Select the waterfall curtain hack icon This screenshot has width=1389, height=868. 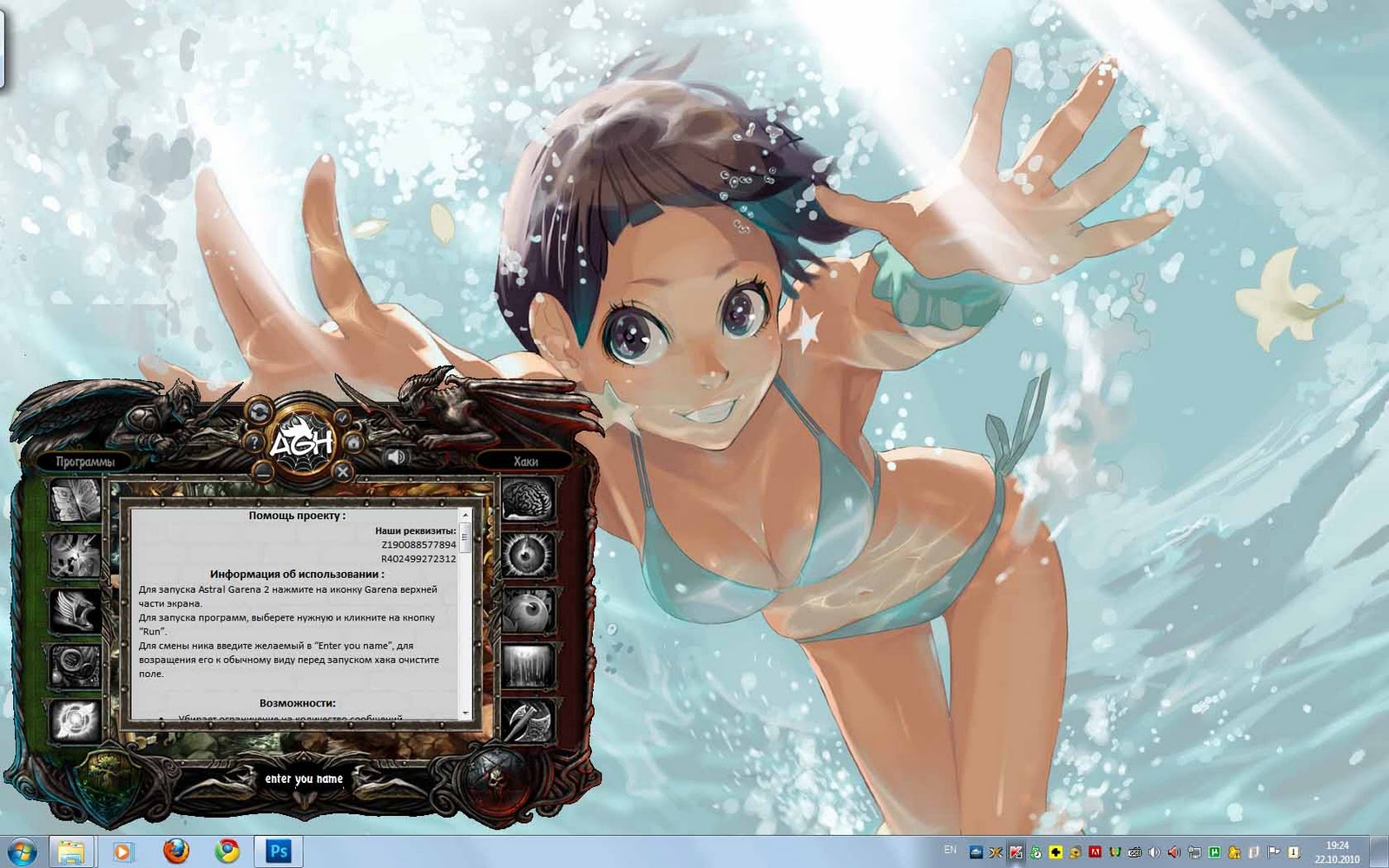tap(528, 666)
